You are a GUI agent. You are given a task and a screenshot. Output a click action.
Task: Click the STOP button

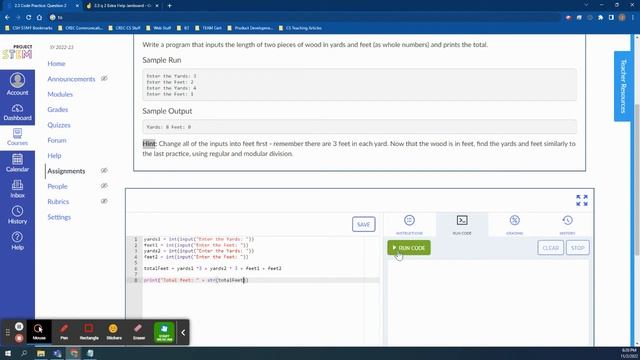tap(578, 248)
